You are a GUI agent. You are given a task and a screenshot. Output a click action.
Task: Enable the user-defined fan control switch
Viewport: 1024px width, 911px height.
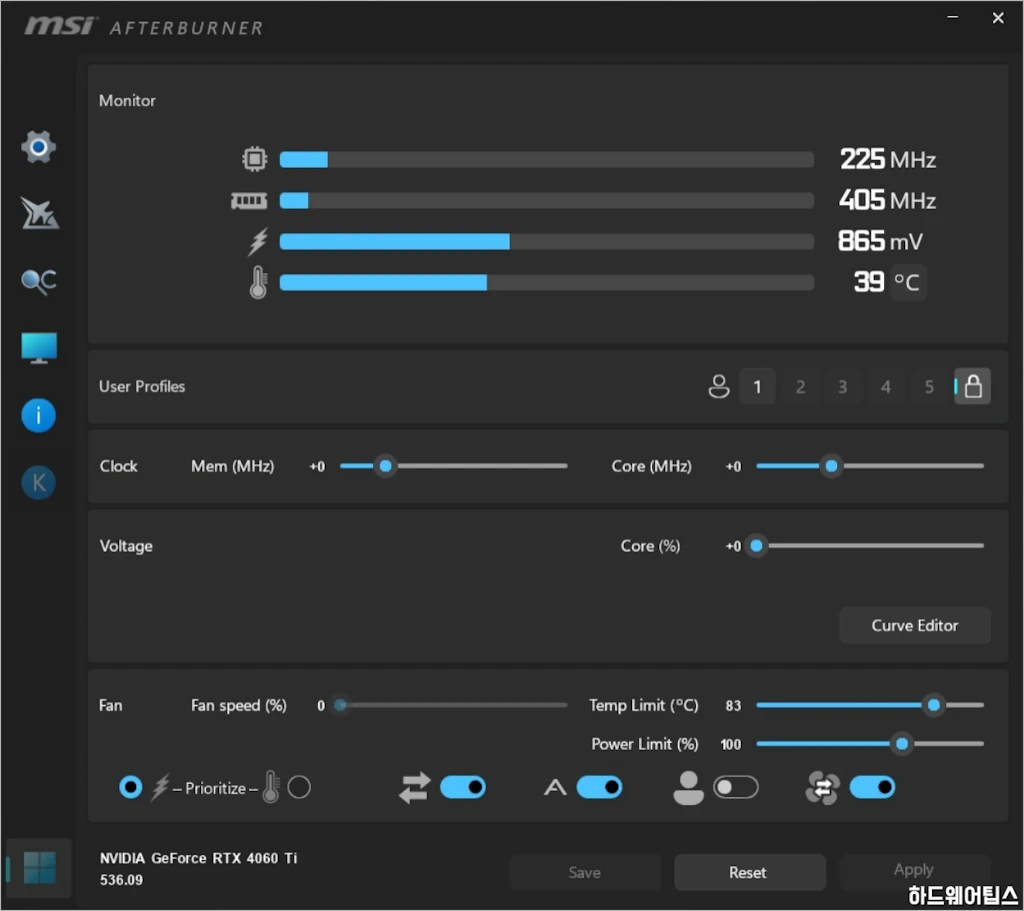(x=736, y=788)
